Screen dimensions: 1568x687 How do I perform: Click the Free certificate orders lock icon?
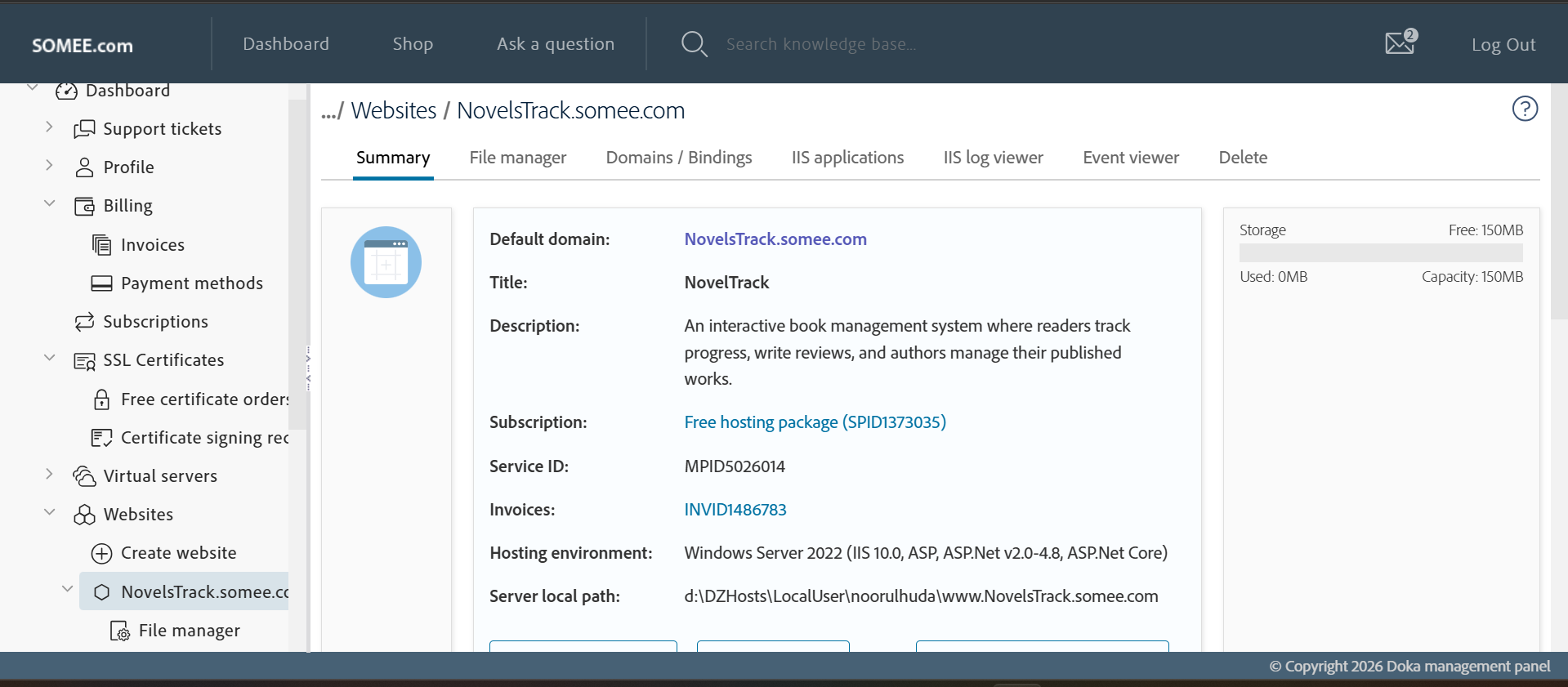pos(101,399)
